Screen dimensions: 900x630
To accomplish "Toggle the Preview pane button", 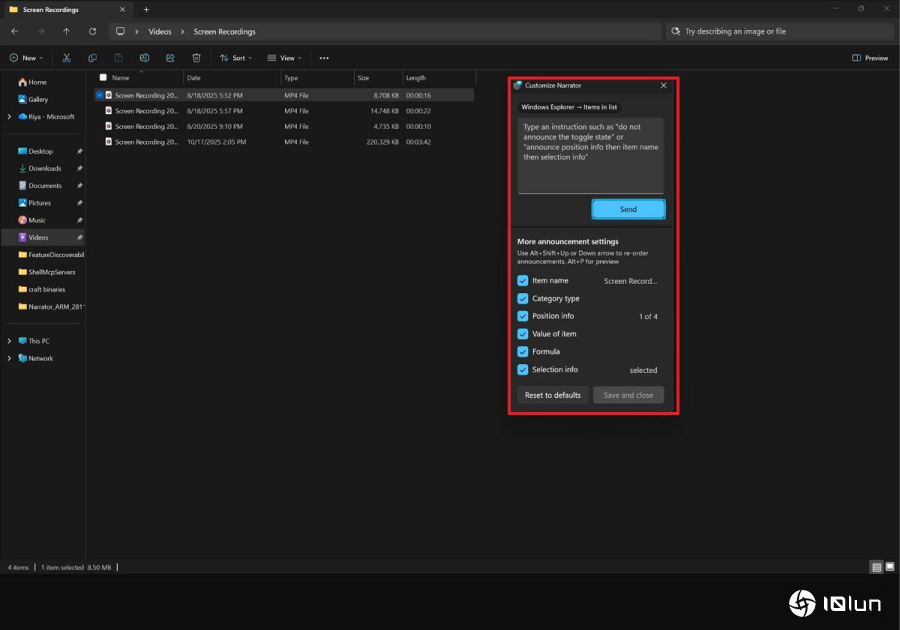I will (x=870, y=58).
